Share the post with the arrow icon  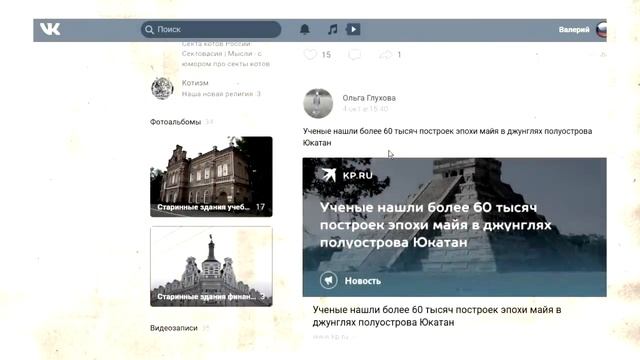pos(386,55)
